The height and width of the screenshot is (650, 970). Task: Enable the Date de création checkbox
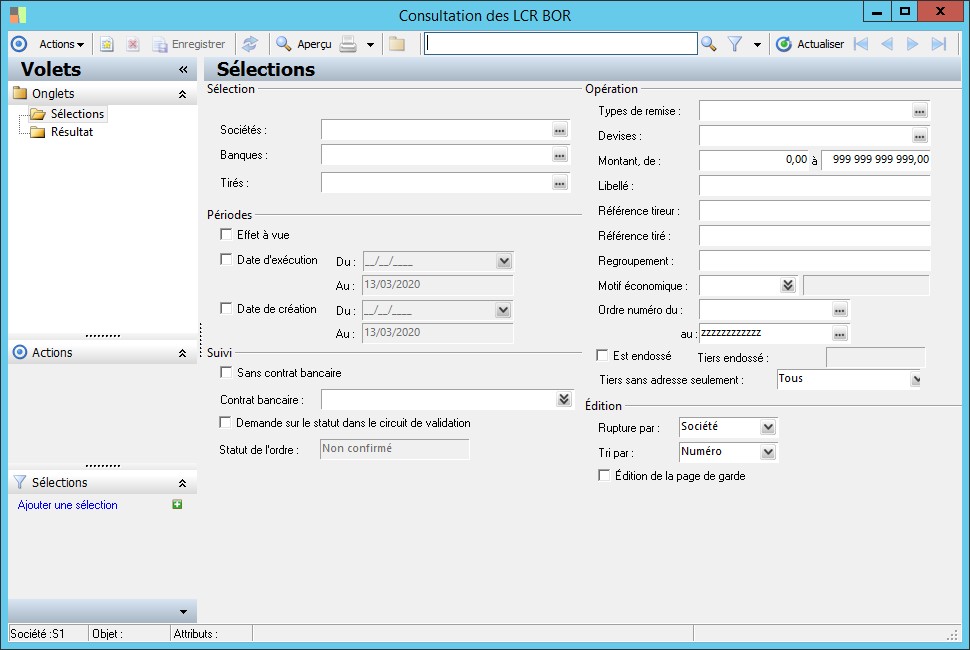pyautogui.click(x=226, y=308)
